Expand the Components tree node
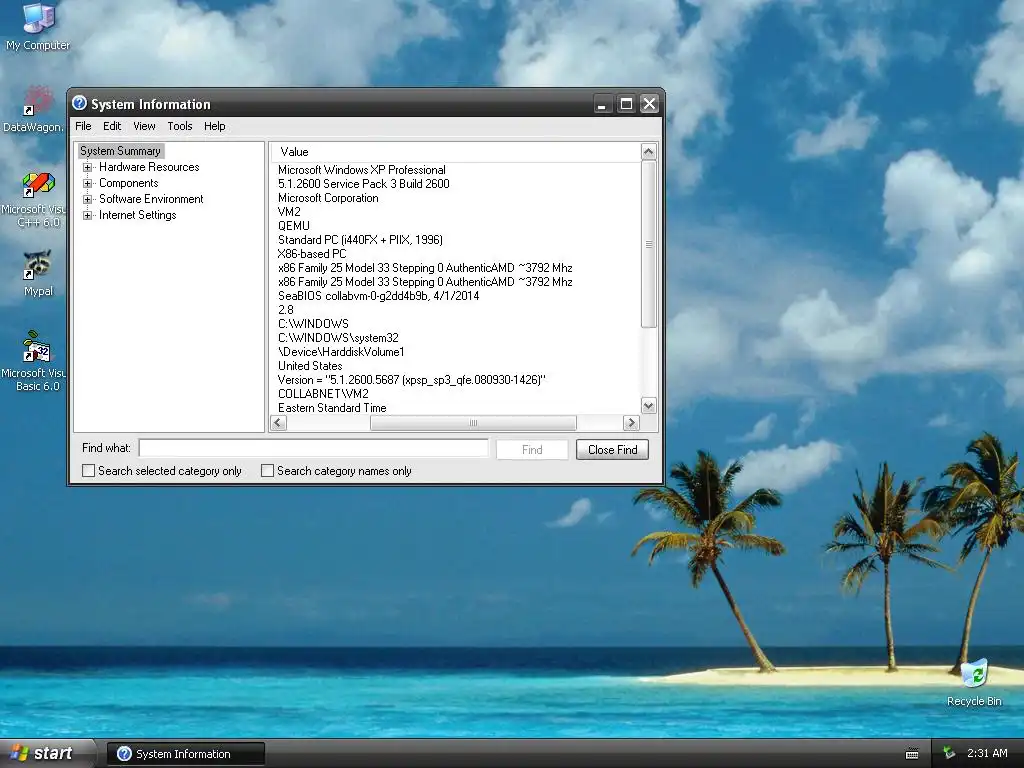This screenshot has width=1024, height=768. (x=88, y=184)
